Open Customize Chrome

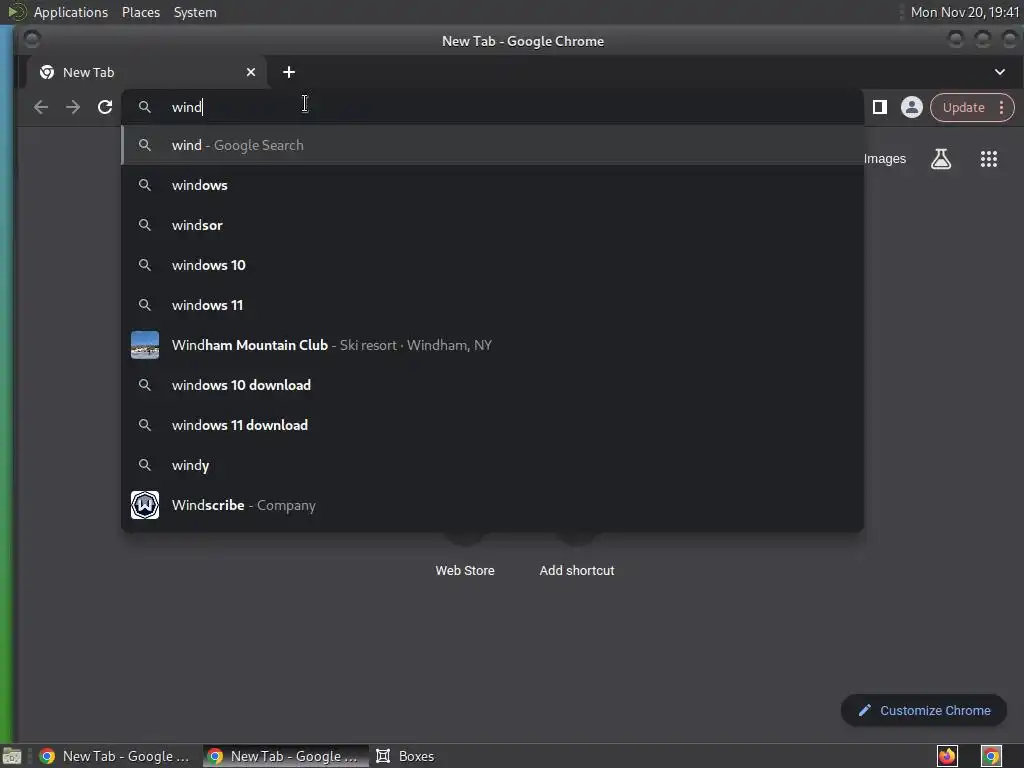[924, 711]
